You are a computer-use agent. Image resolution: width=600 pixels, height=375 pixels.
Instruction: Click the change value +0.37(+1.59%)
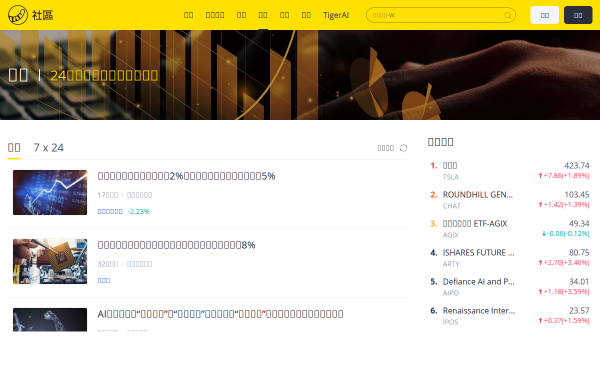(566, 321)
